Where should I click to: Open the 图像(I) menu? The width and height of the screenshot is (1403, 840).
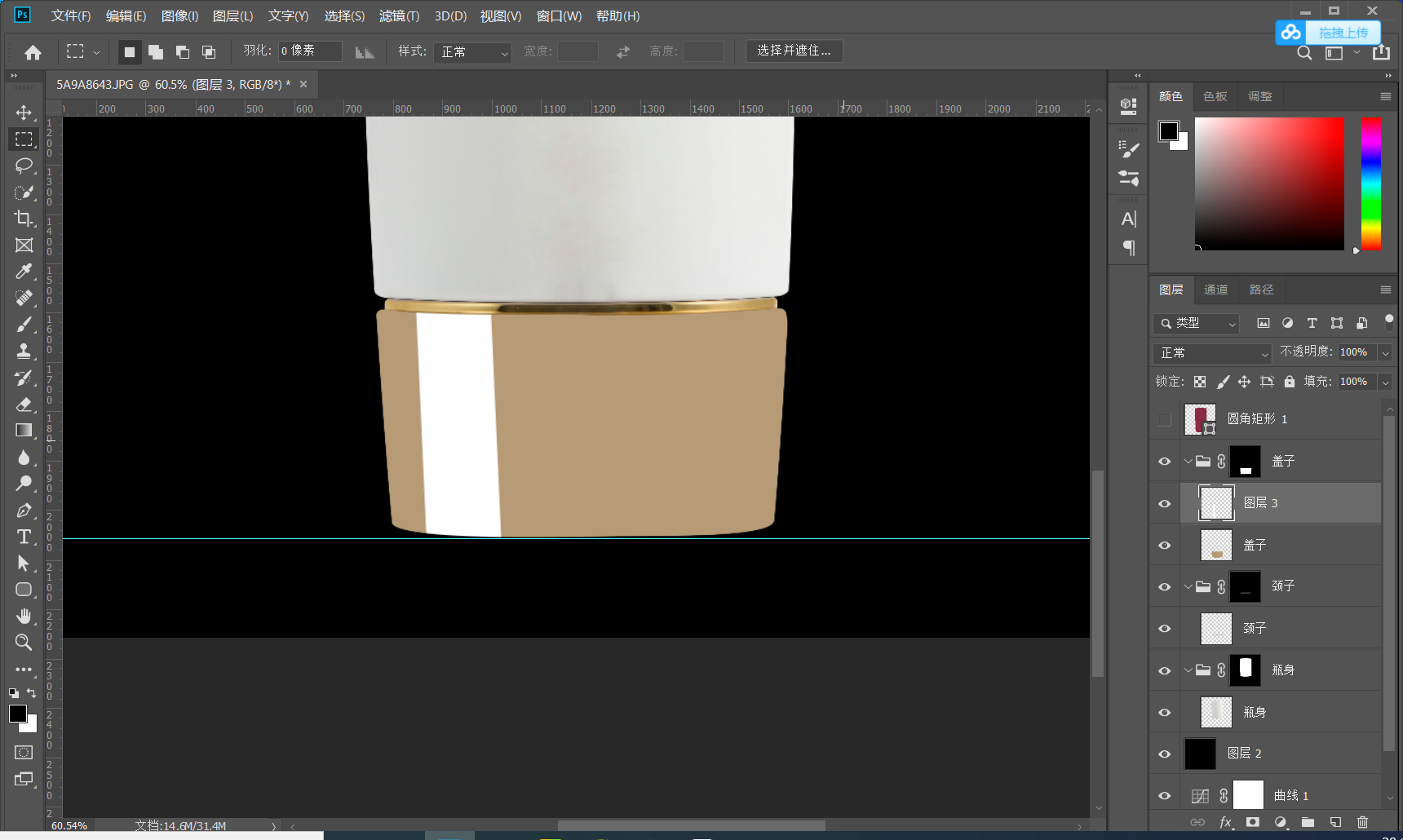coord(179,16)
